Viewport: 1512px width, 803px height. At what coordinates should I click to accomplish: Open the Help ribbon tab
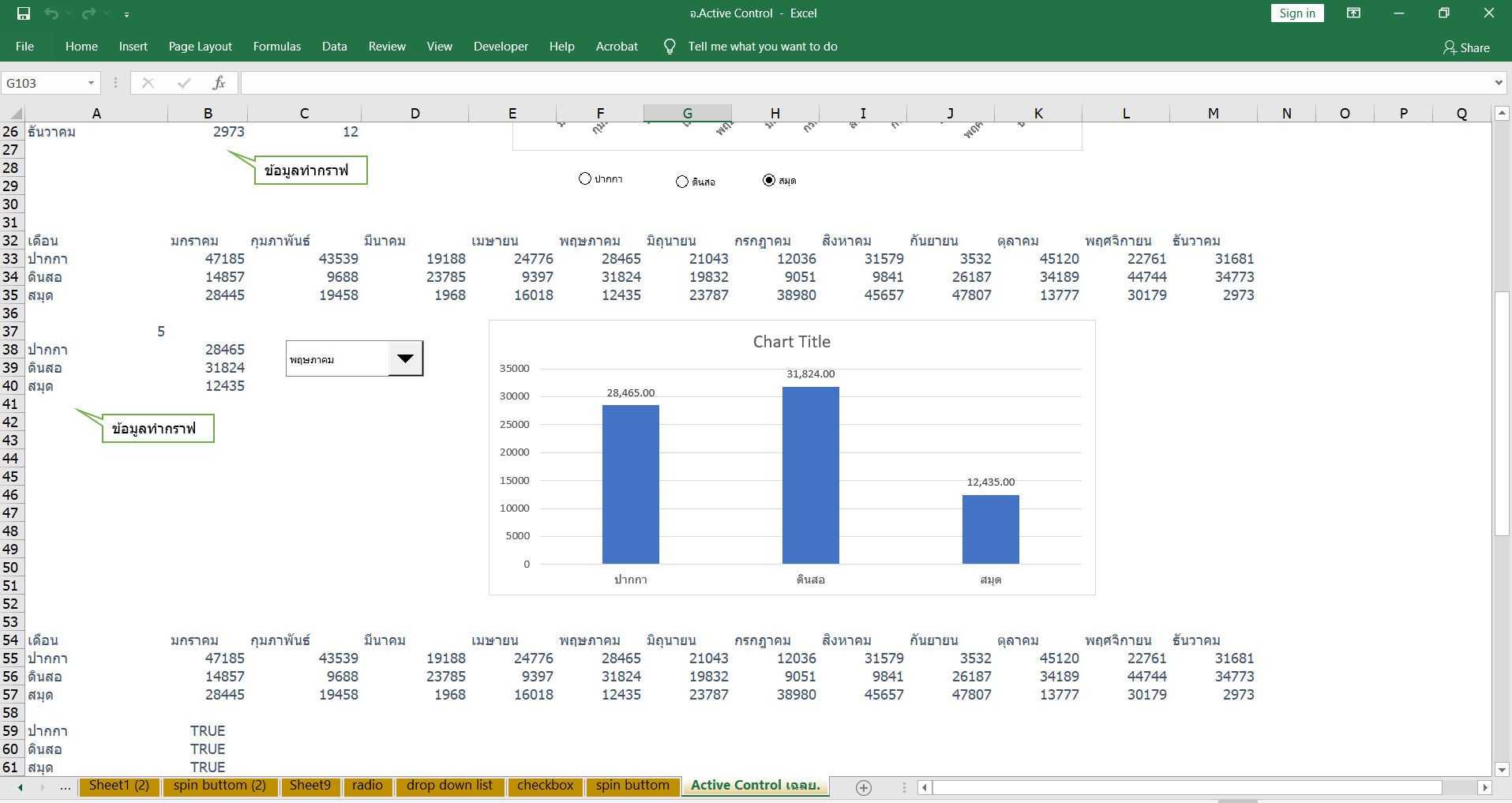(x=562, y=47)
